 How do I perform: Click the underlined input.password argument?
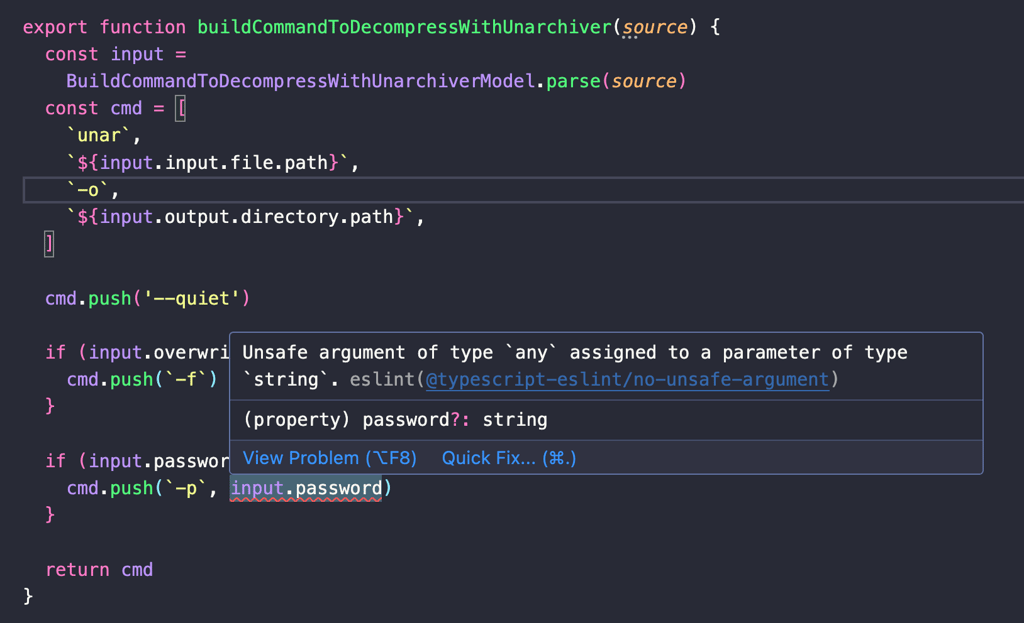[x=306, y=488]
